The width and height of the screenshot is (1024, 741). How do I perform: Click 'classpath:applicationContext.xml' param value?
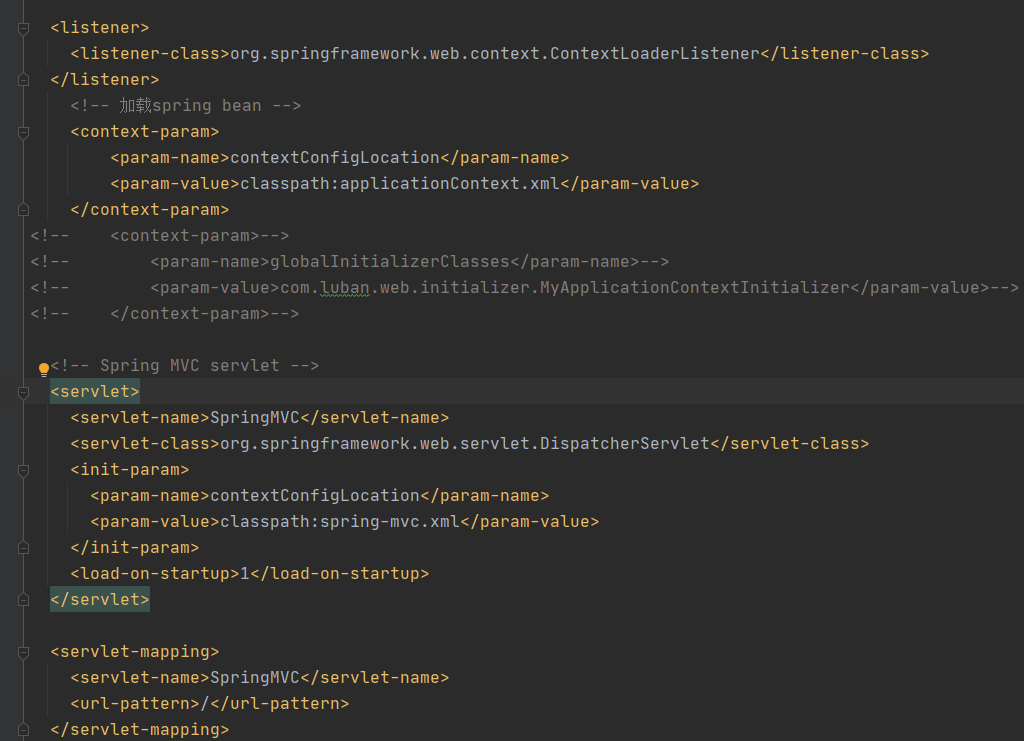[x=400, y=183]
